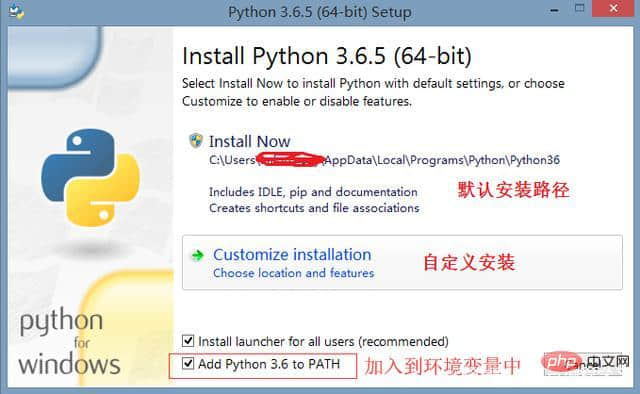Minimize the Python Setup window

554,10
